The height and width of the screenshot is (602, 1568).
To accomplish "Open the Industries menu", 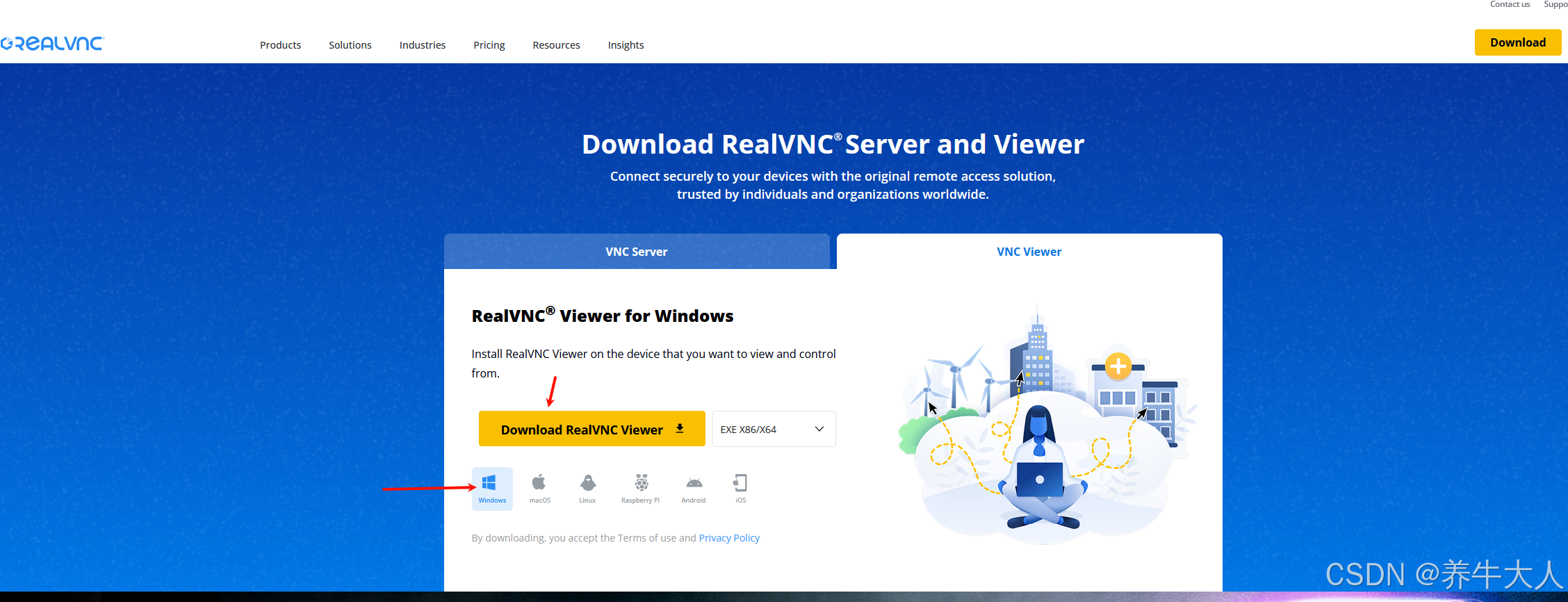I will pyautogui.click(x=423, y=45).
